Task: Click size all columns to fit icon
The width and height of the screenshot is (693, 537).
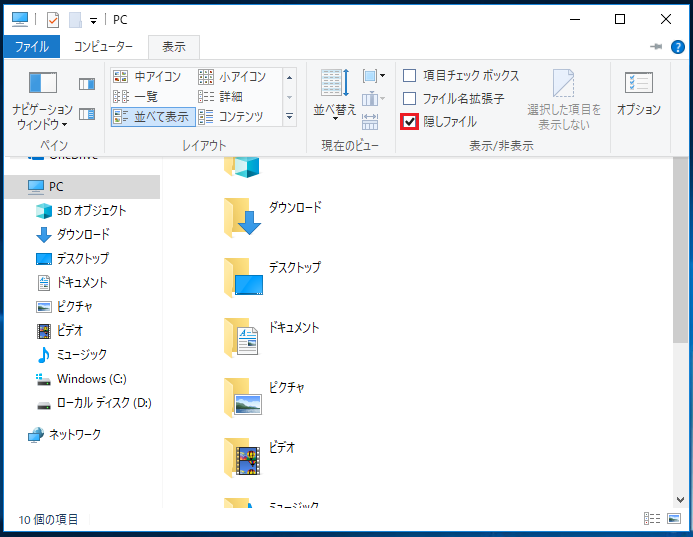Action: (370, 122)
